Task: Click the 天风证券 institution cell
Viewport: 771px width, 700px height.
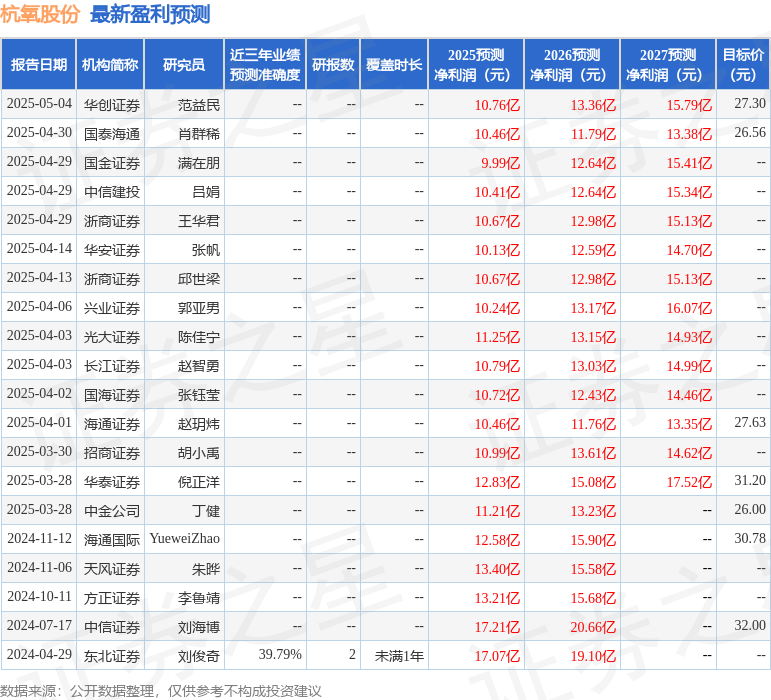Action: (x=112, y=569)
